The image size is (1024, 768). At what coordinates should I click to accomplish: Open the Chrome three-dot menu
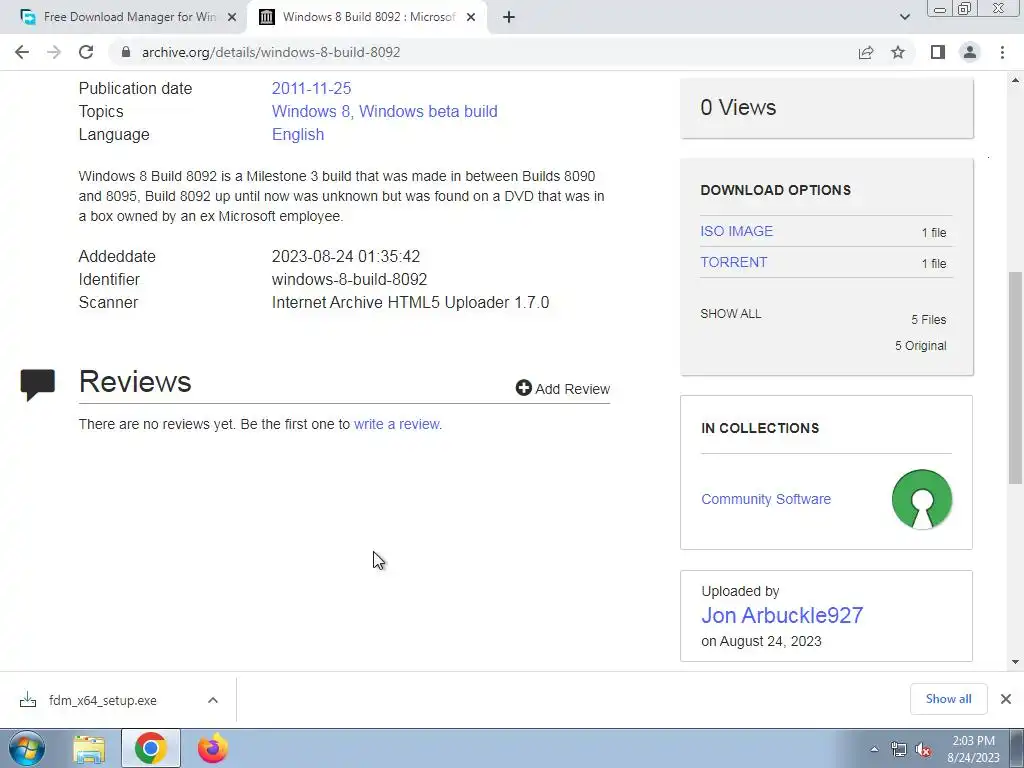coord(1002,52)
